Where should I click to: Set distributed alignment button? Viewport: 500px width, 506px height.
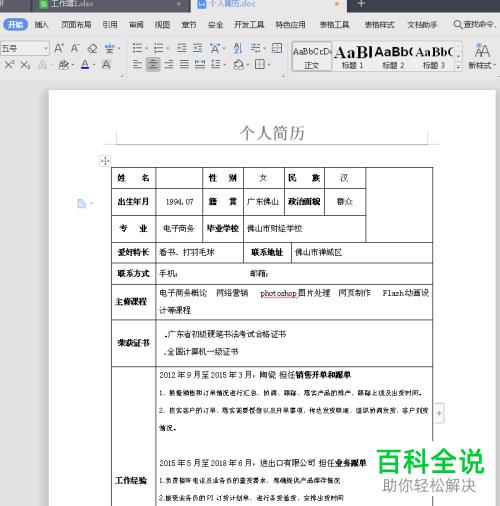200,64
